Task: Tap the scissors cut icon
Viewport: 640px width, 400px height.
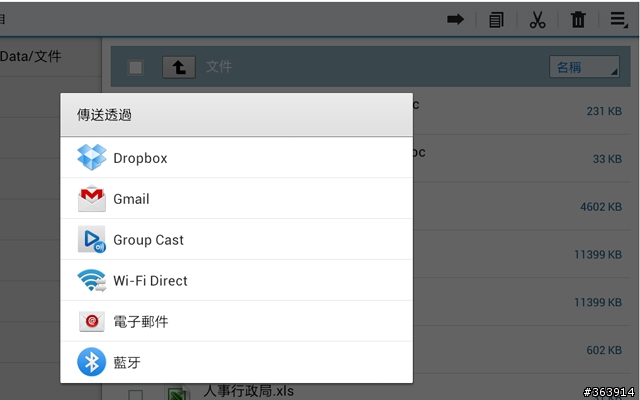Action: coord(537,20)
